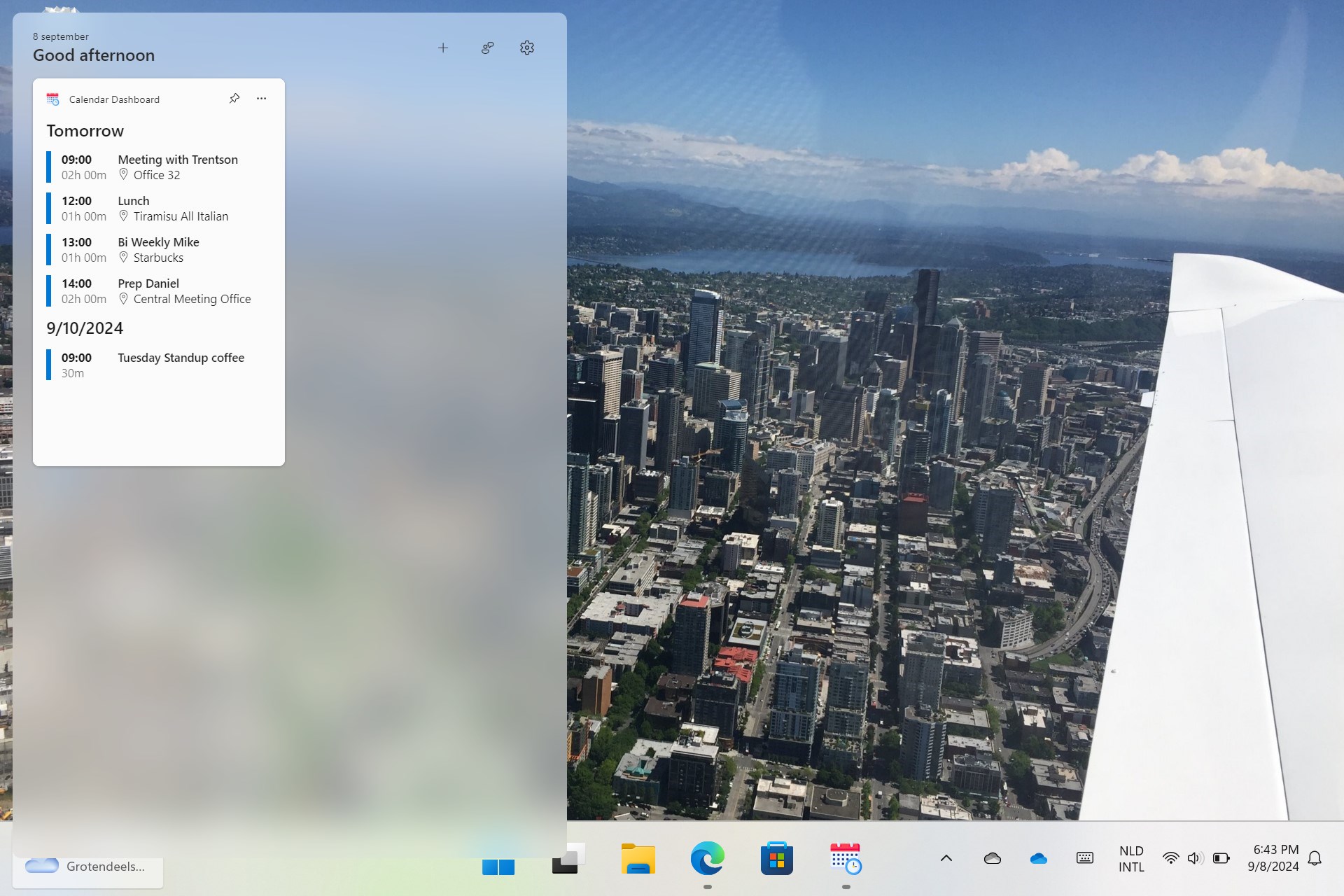Open Microsoft Edge from taskbar
This screenshot has width=1344, height=896.
coord(707,859)
